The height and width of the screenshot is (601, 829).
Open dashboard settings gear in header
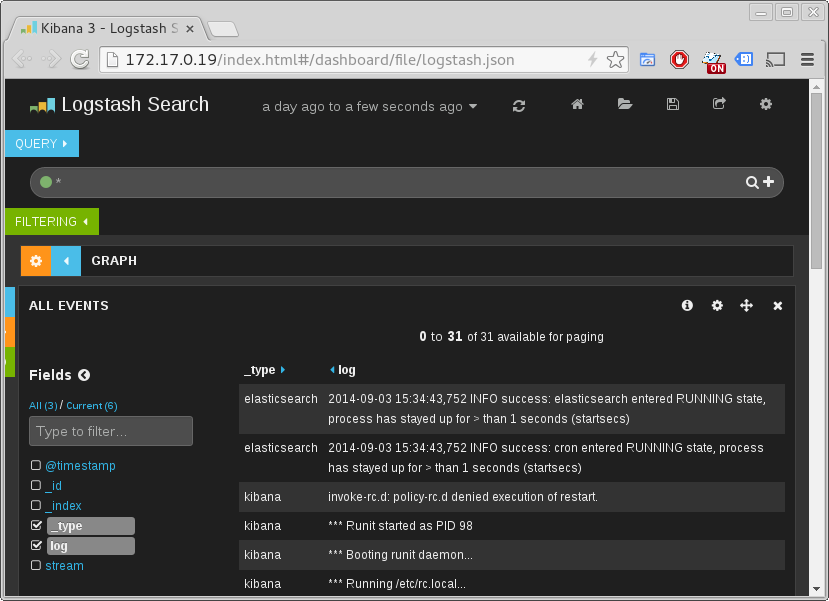(x=766, y=104)
